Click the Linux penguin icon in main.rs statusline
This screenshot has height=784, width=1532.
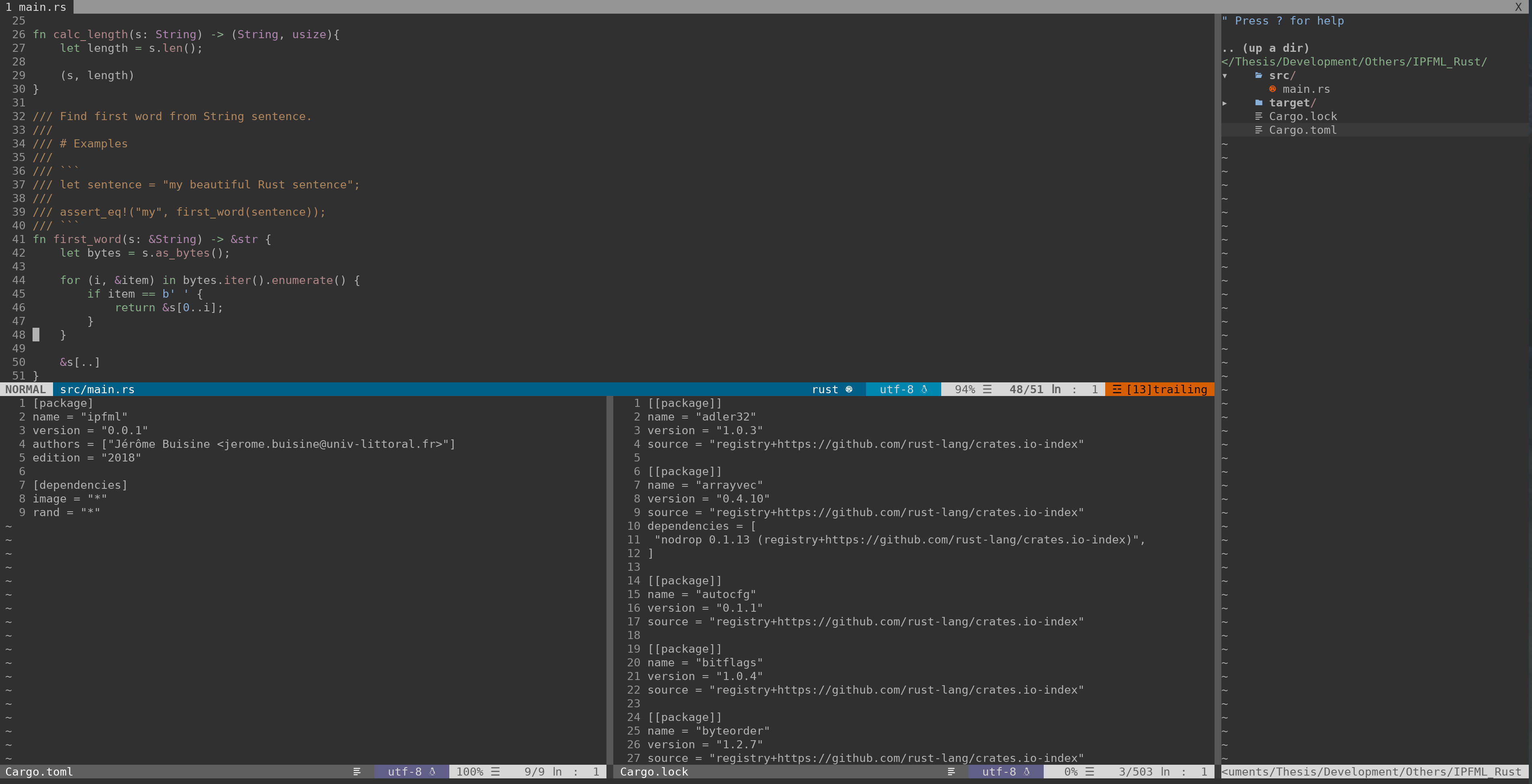click(924, 389)
